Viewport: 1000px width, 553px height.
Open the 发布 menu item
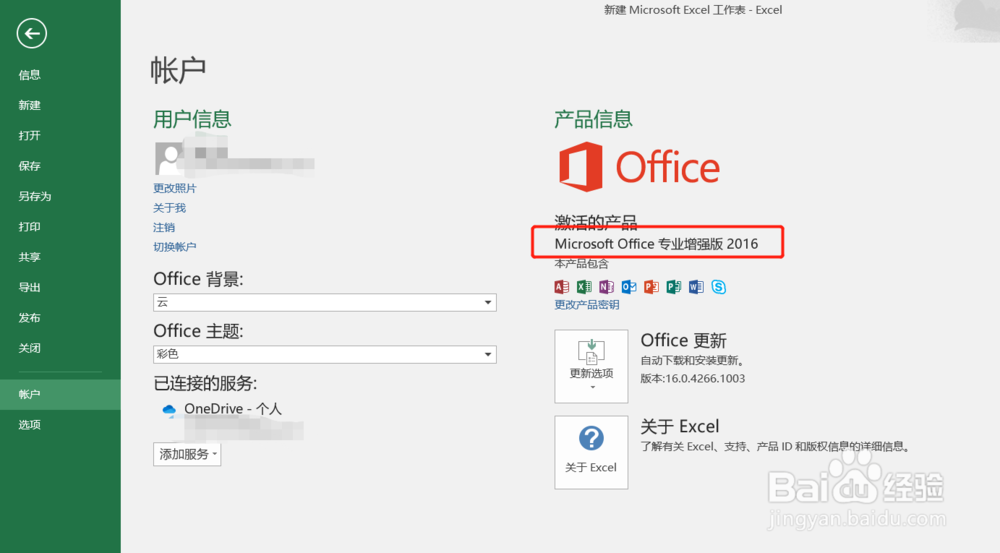(x=29, y=318)
